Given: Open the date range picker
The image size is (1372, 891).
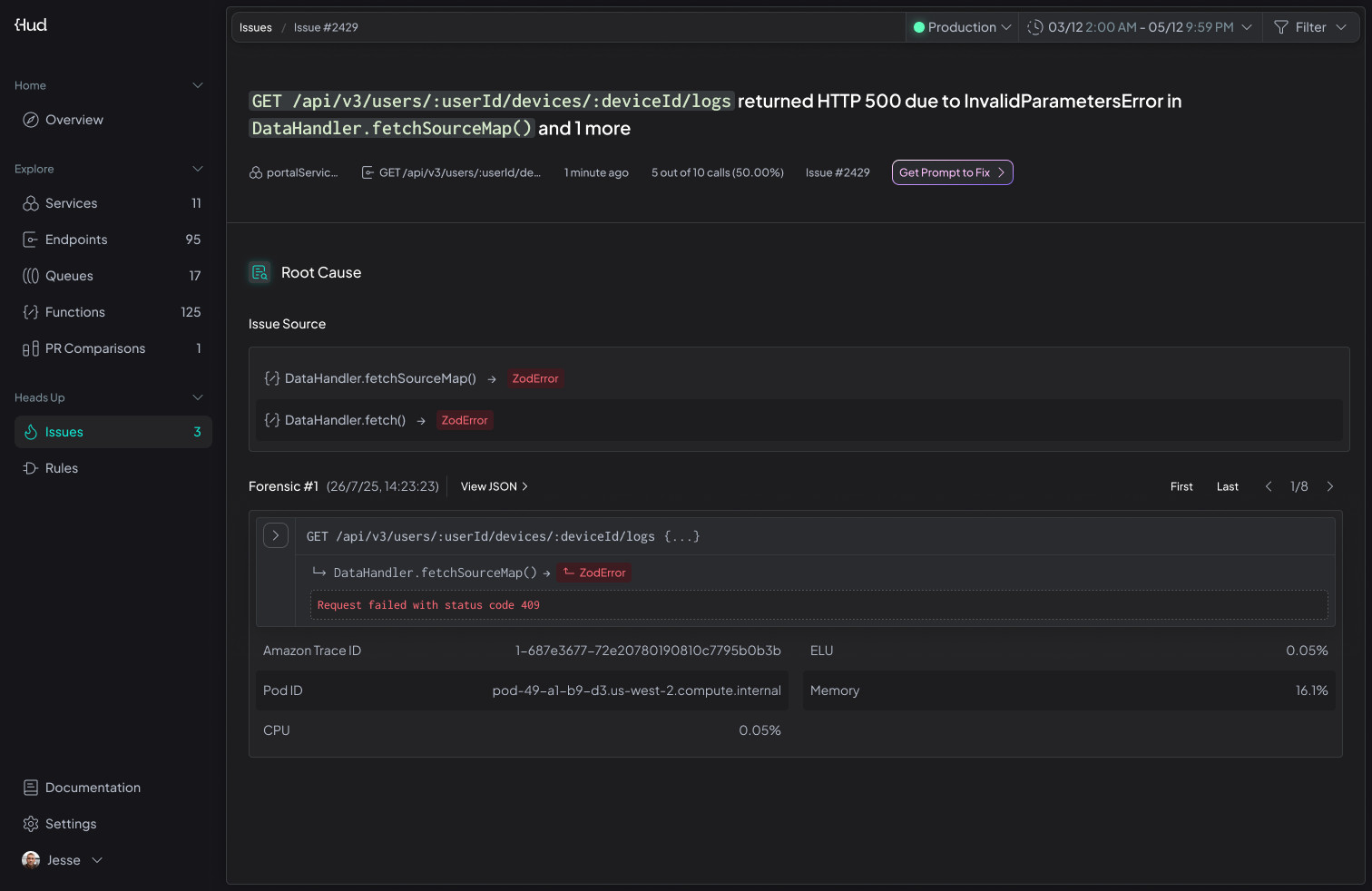Looking at the screenshot, I should [1140, 27].
